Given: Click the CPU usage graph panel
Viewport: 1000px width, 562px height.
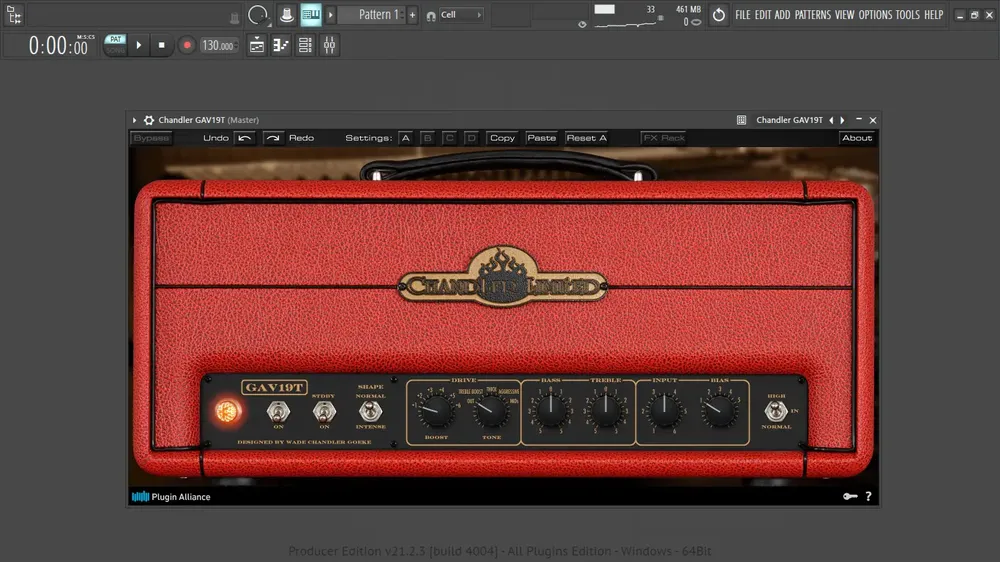Looking at the screenshot, I should coord(625,16).
